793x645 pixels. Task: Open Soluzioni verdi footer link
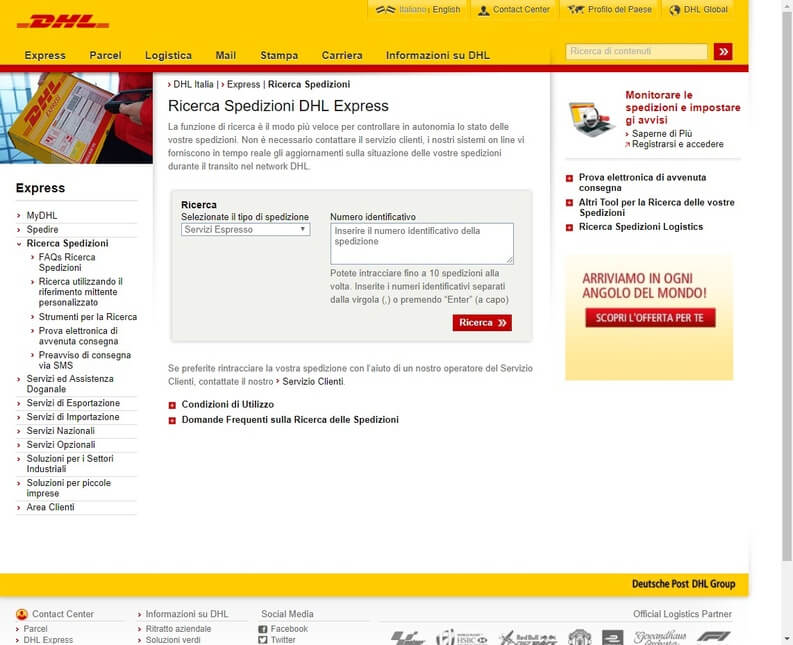[173, 640]
